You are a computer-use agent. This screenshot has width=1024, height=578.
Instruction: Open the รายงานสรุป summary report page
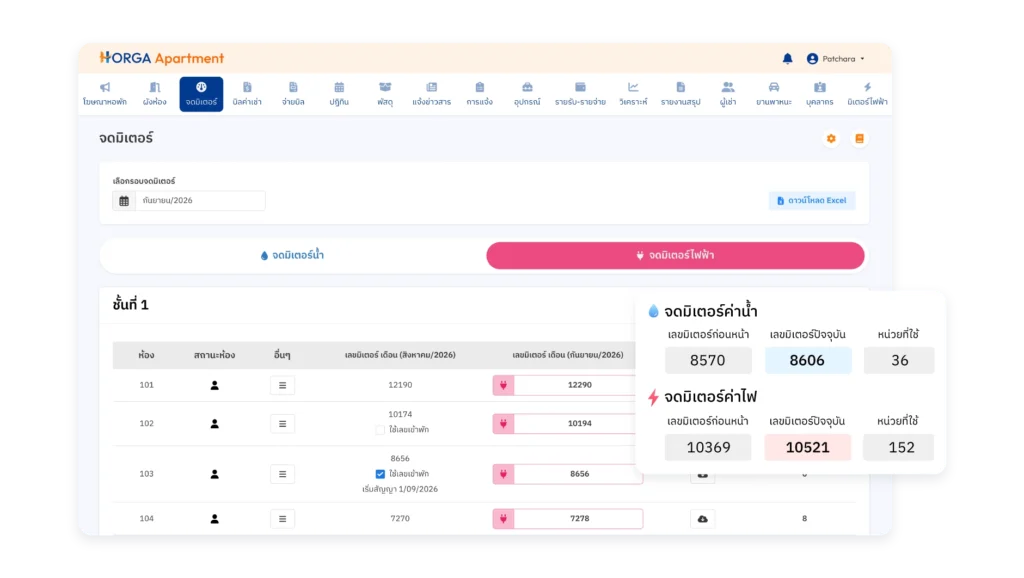click(x=680, y=94)
